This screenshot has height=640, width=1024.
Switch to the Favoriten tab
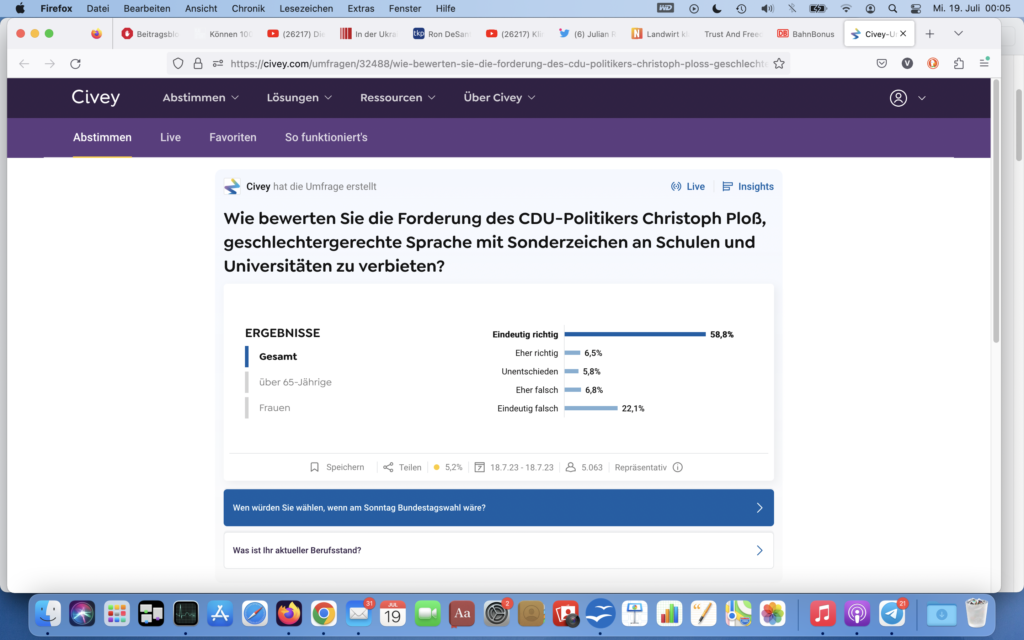click(x=232, y=137)
